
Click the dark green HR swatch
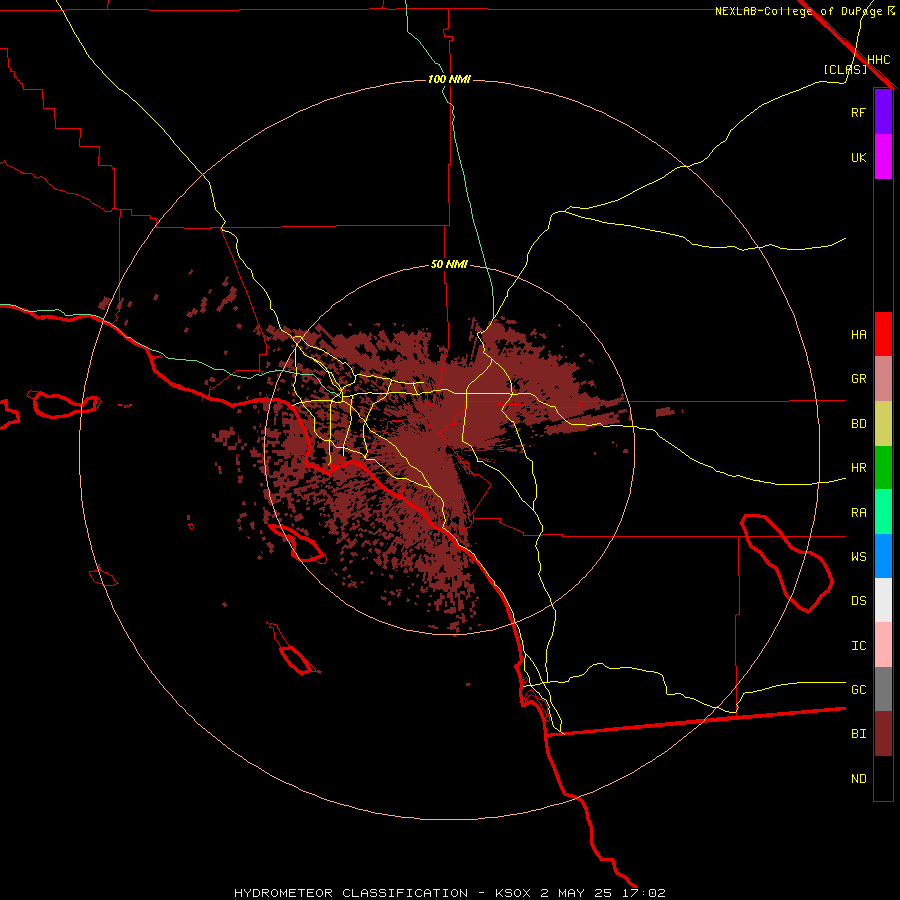[x=883, y=468]
